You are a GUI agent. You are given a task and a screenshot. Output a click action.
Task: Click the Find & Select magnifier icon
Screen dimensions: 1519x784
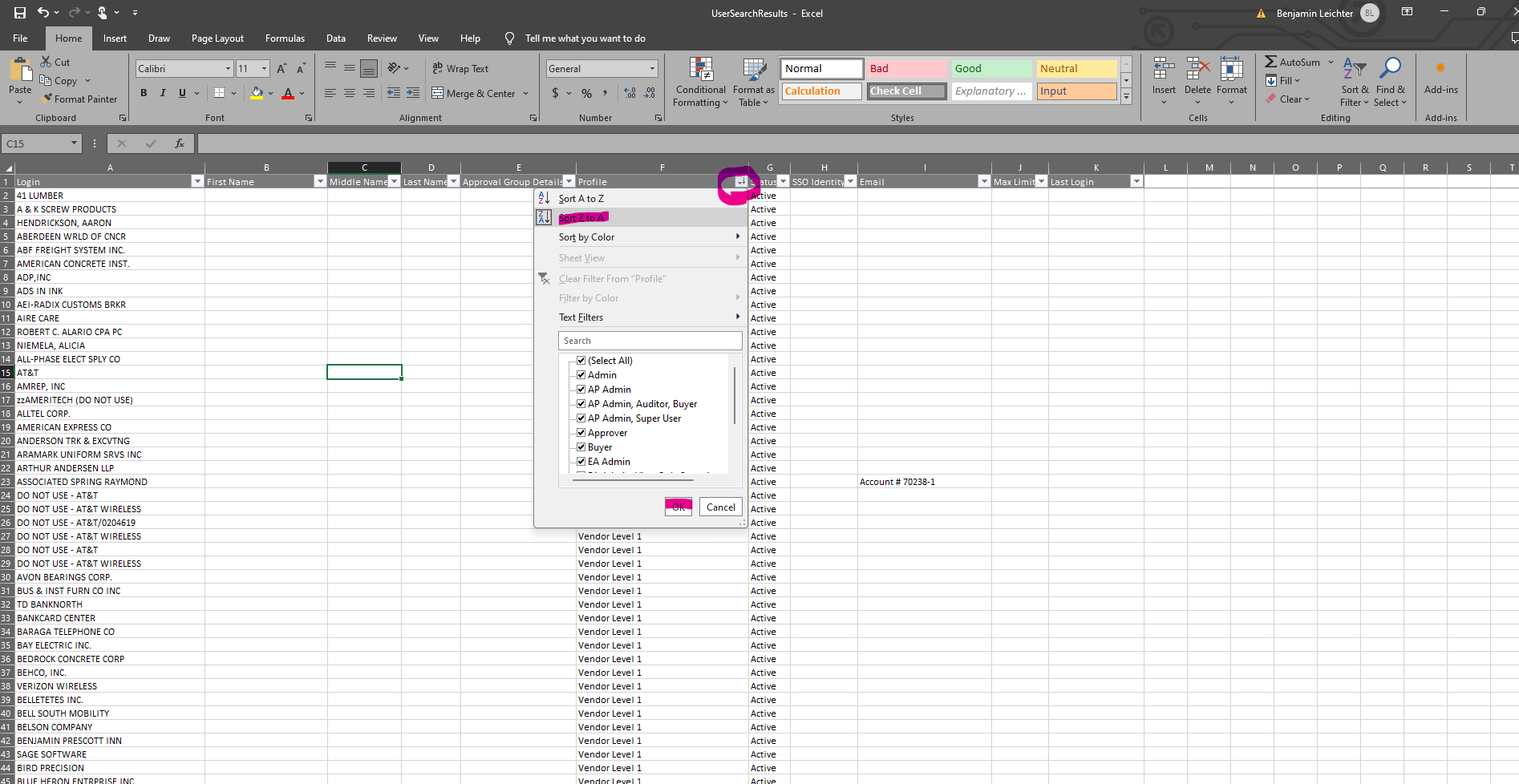tap(1390, 69)
